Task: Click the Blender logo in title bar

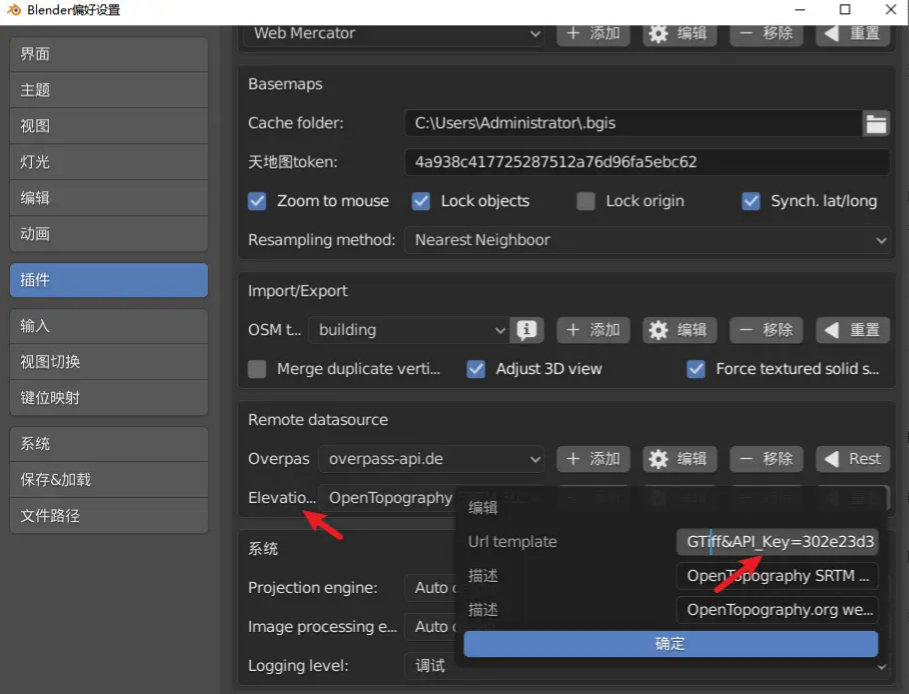Action: 13,10
